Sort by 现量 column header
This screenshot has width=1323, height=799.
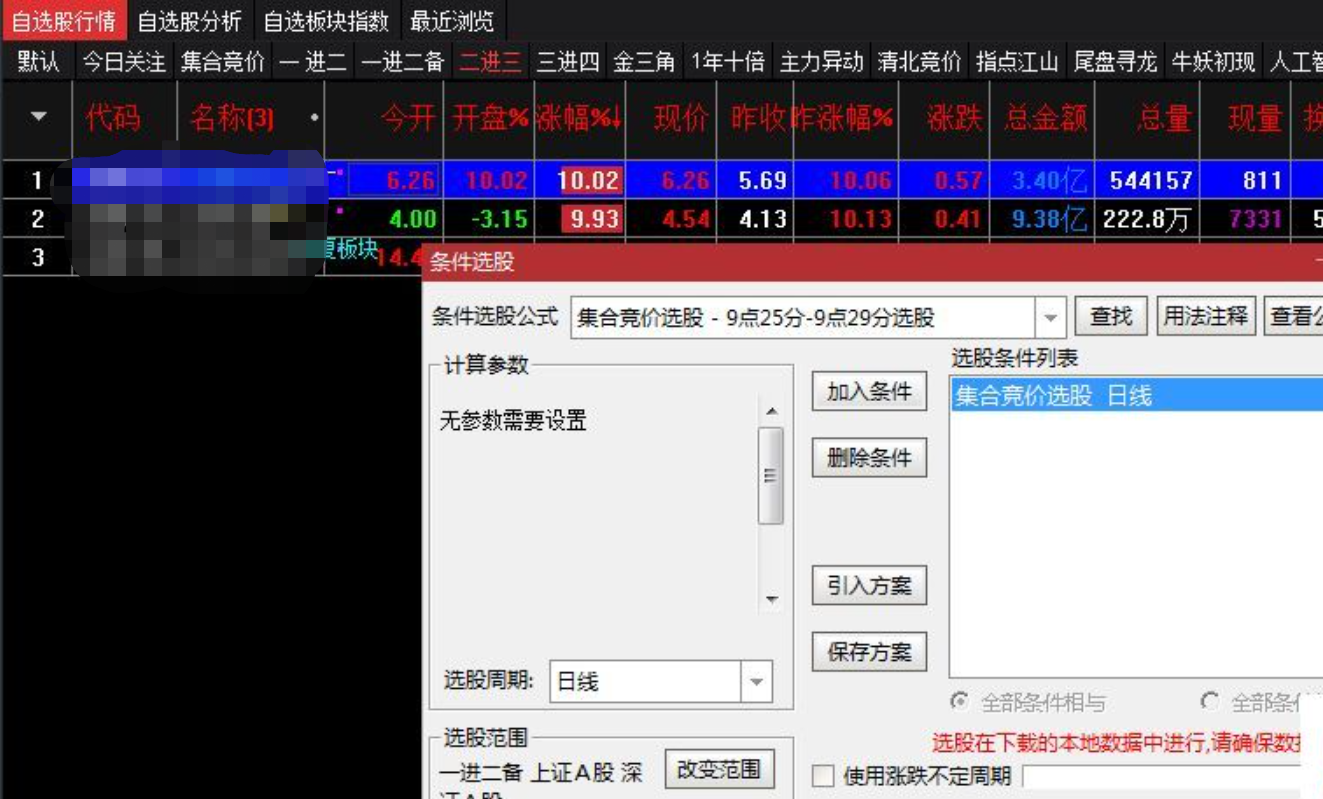pos(1254,119)
